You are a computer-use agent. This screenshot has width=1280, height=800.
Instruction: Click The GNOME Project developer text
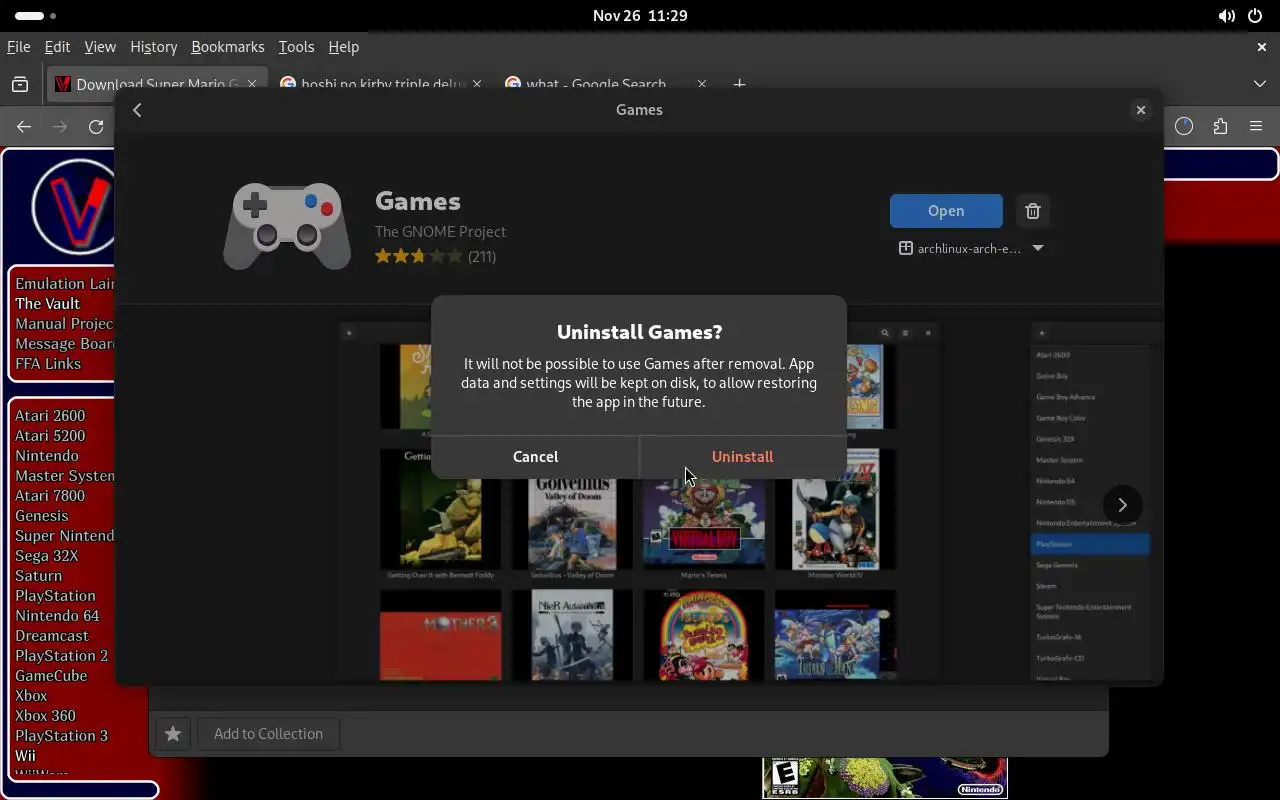(x=440, y=231)
